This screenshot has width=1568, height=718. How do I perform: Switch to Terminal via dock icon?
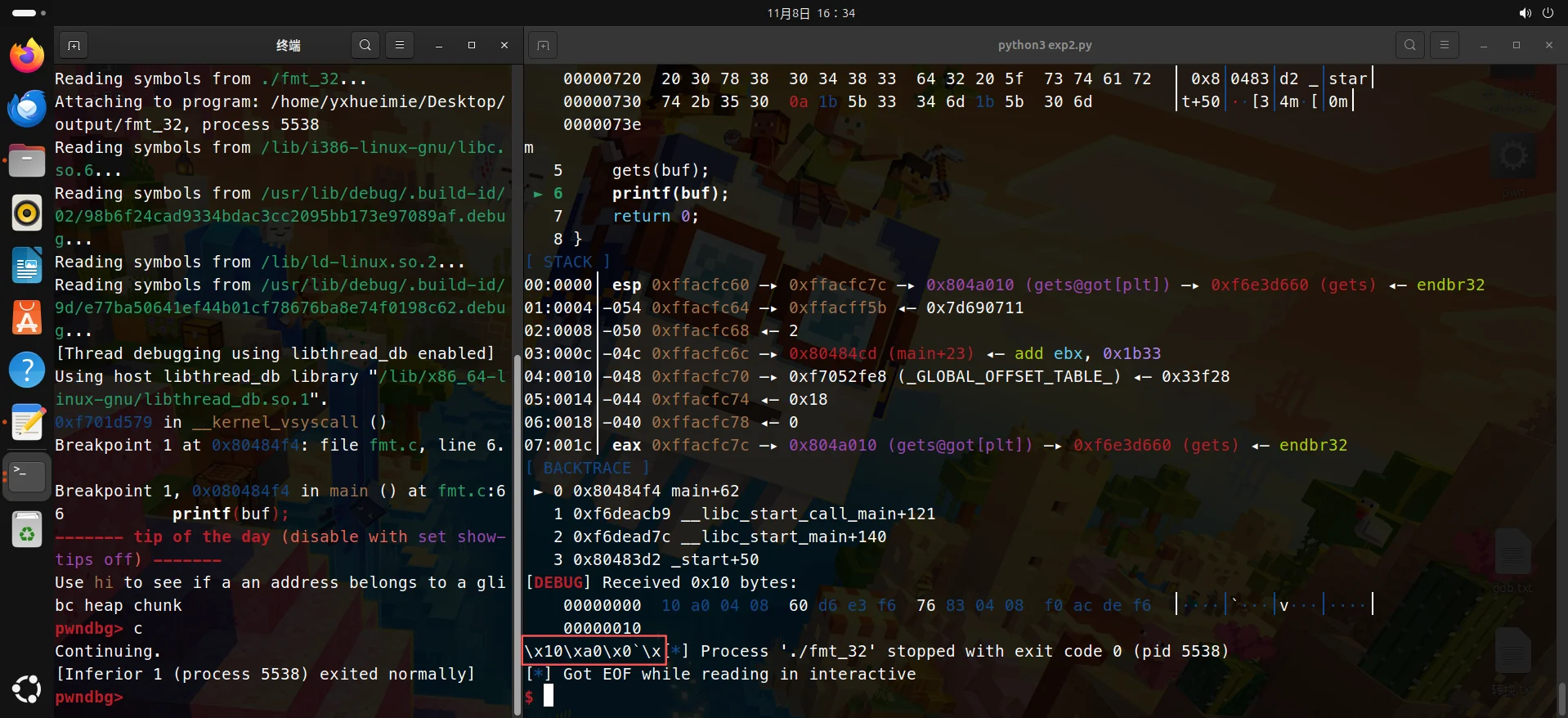pyautogui.click(x=27, y=475)
